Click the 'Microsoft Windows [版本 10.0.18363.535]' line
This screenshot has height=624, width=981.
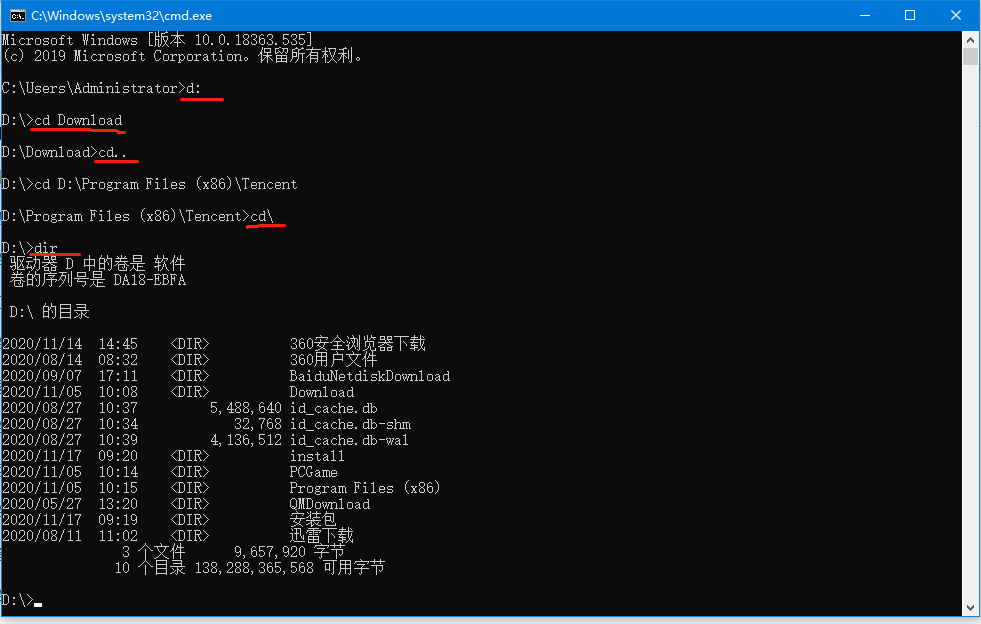(156, 40)
